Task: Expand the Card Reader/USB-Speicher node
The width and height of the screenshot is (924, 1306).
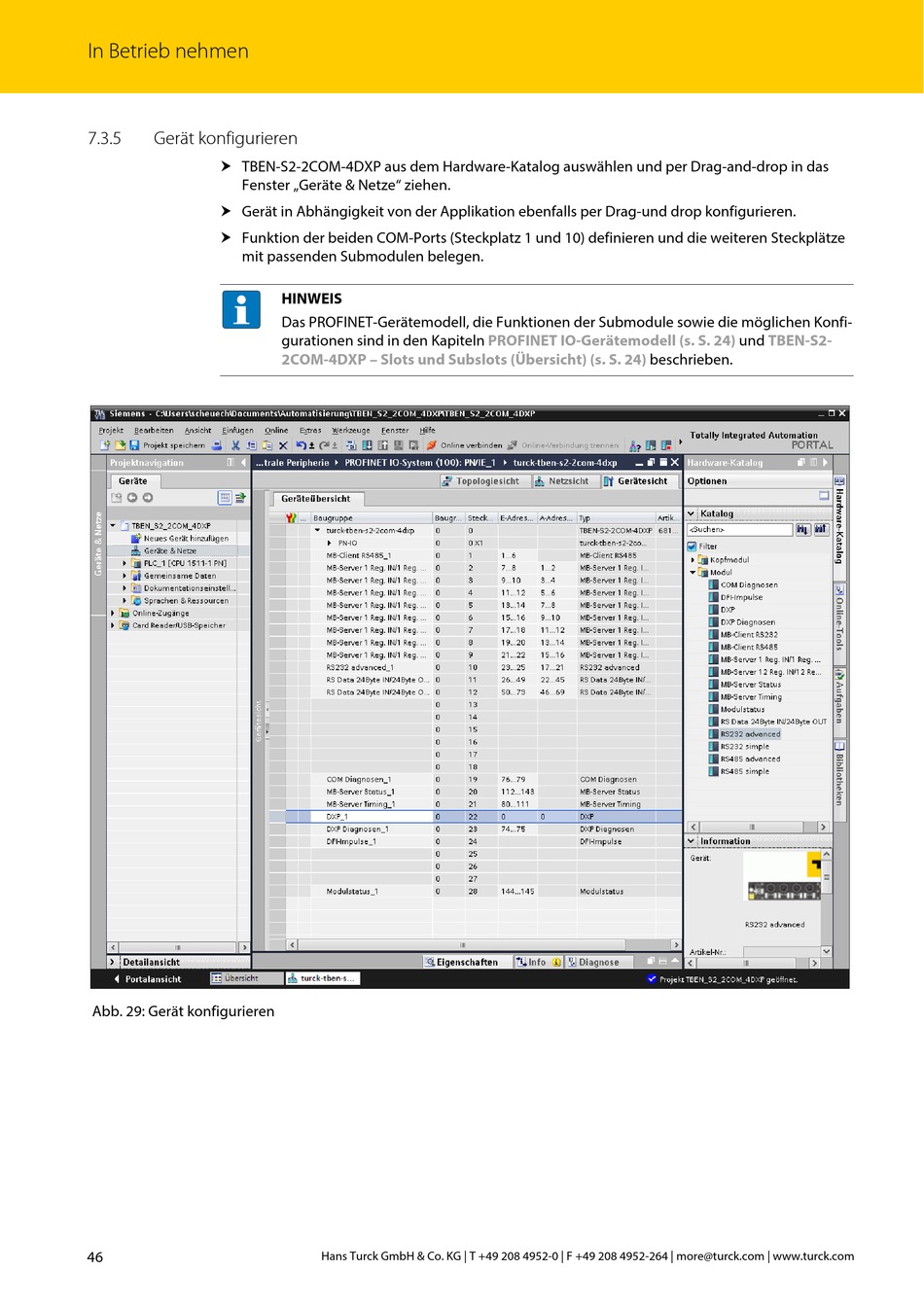Action: coord(113,625)
